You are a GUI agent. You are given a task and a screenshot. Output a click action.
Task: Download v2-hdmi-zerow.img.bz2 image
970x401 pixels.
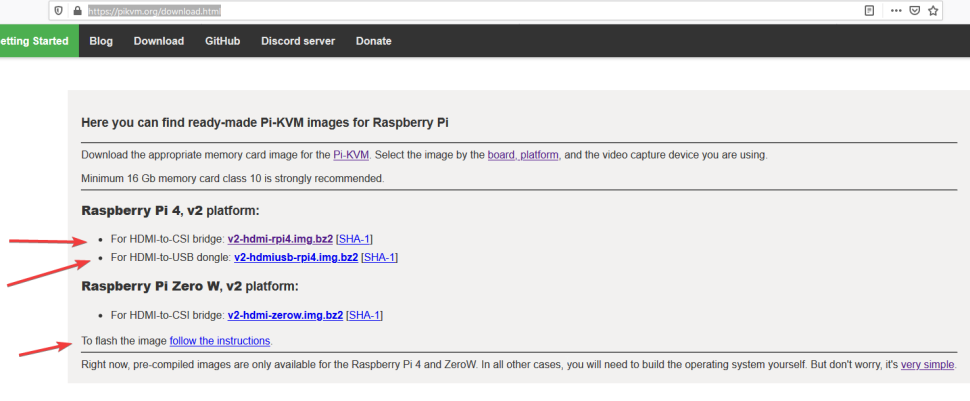coord(285,315)
